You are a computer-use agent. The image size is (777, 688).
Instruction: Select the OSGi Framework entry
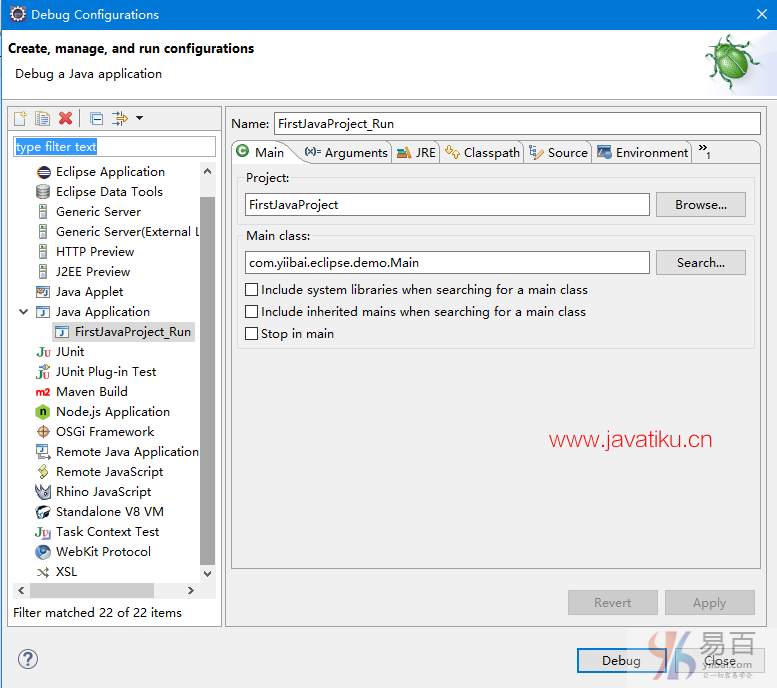coord(105,432)
